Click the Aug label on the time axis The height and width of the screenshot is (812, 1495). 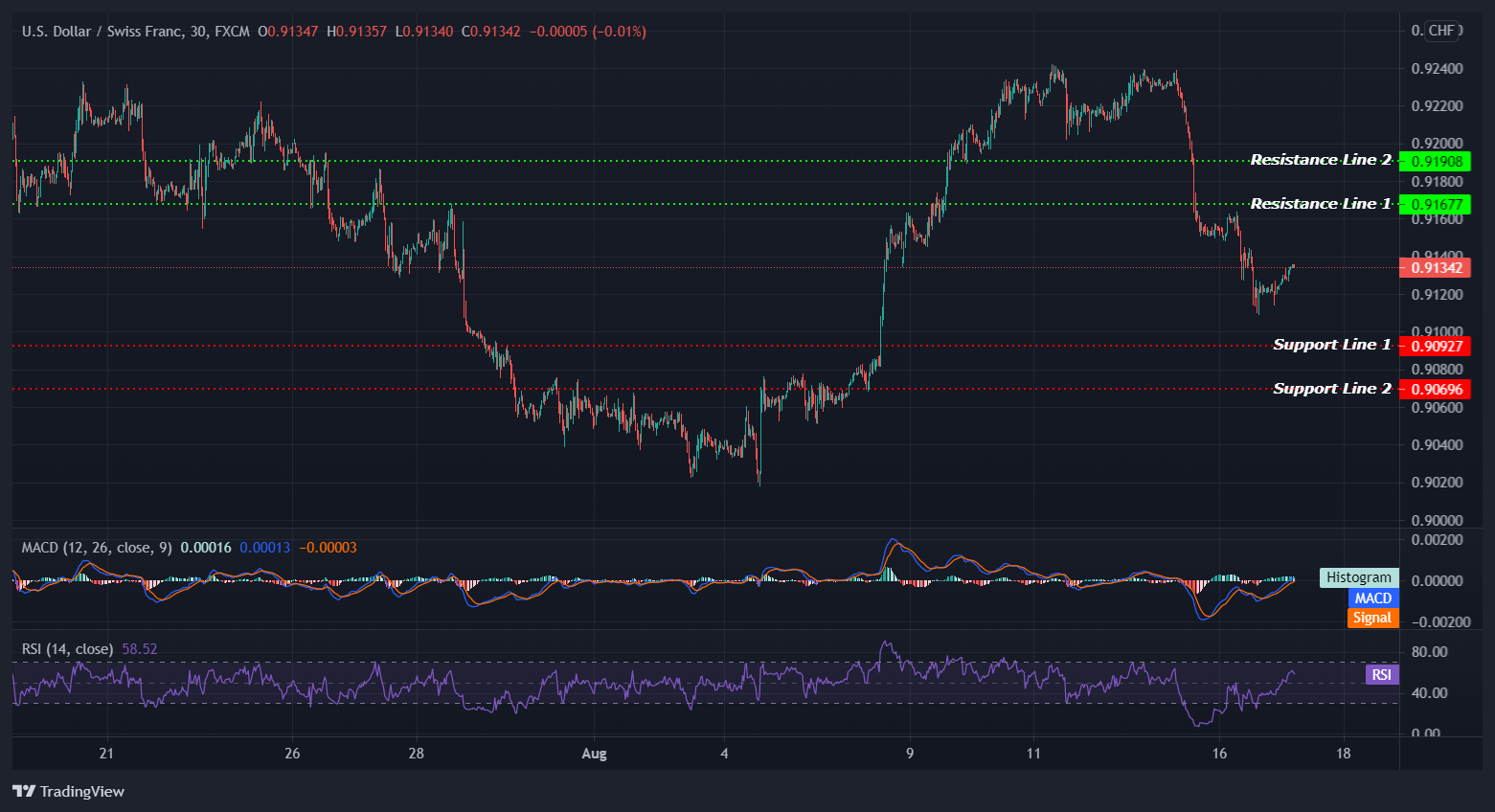[594, 754]
